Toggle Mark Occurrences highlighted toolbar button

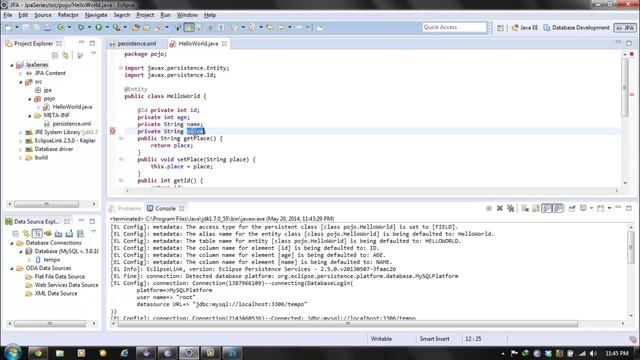189,27
